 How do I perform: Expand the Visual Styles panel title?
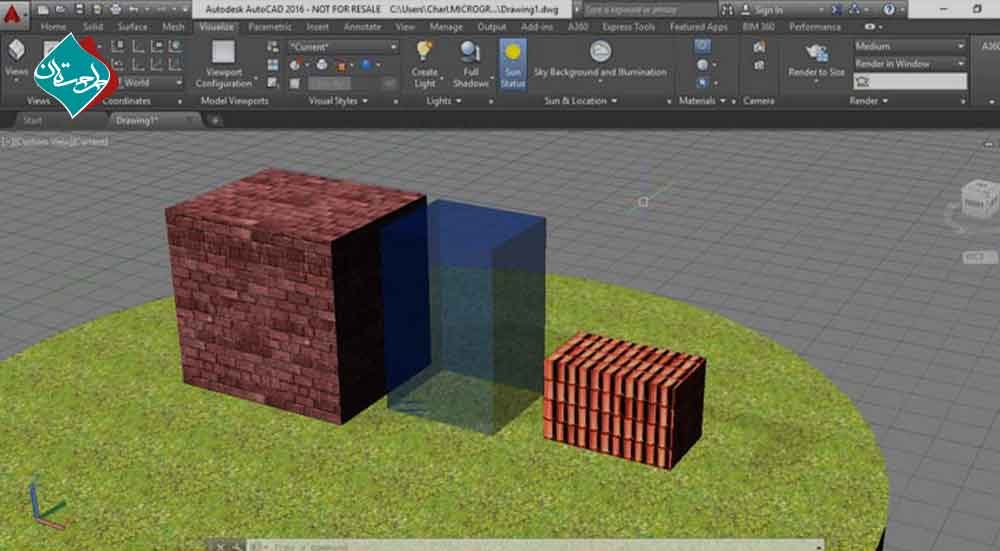pyautogui.click(x=338, y=101)
